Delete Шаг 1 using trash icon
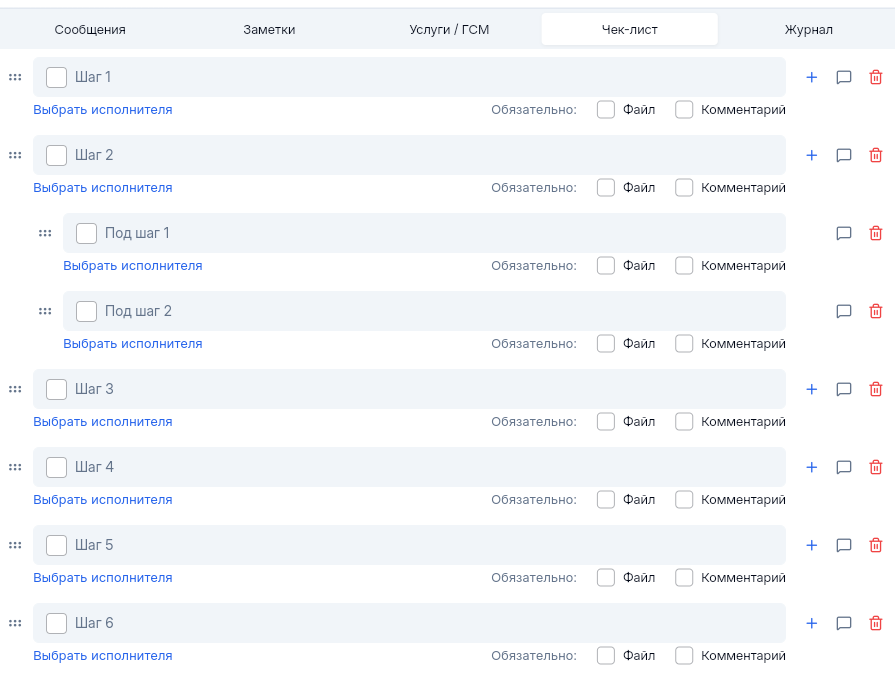The width and height of the screenshot is (895, 690). (x=875, y=77)
